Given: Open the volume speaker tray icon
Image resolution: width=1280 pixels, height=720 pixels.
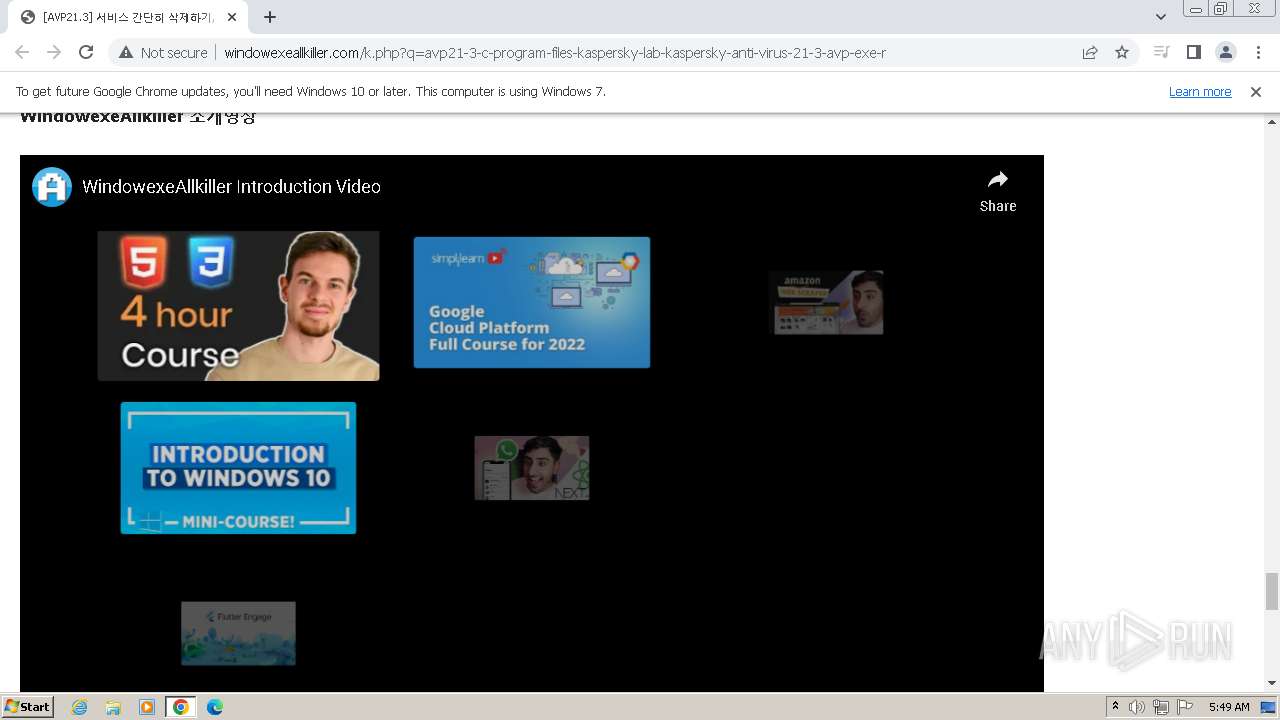Looking at the screenshot, I should pyautogui.click(x=1137, y=707).
